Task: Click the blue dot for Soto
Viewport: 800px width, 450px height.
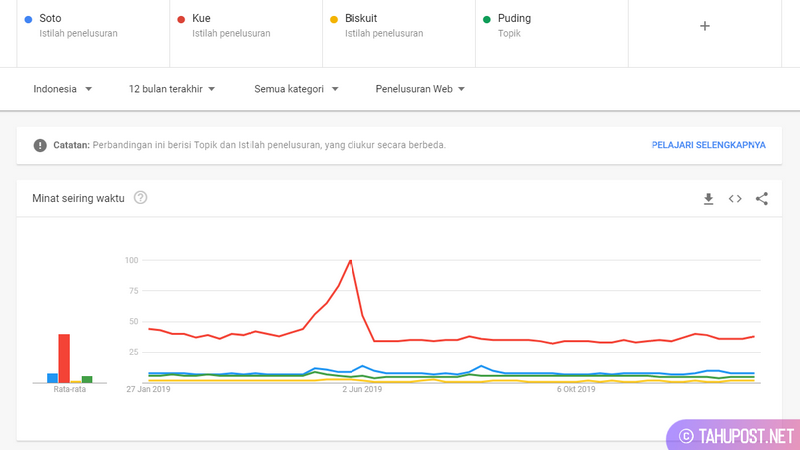Action: click(x=28, y=19)
